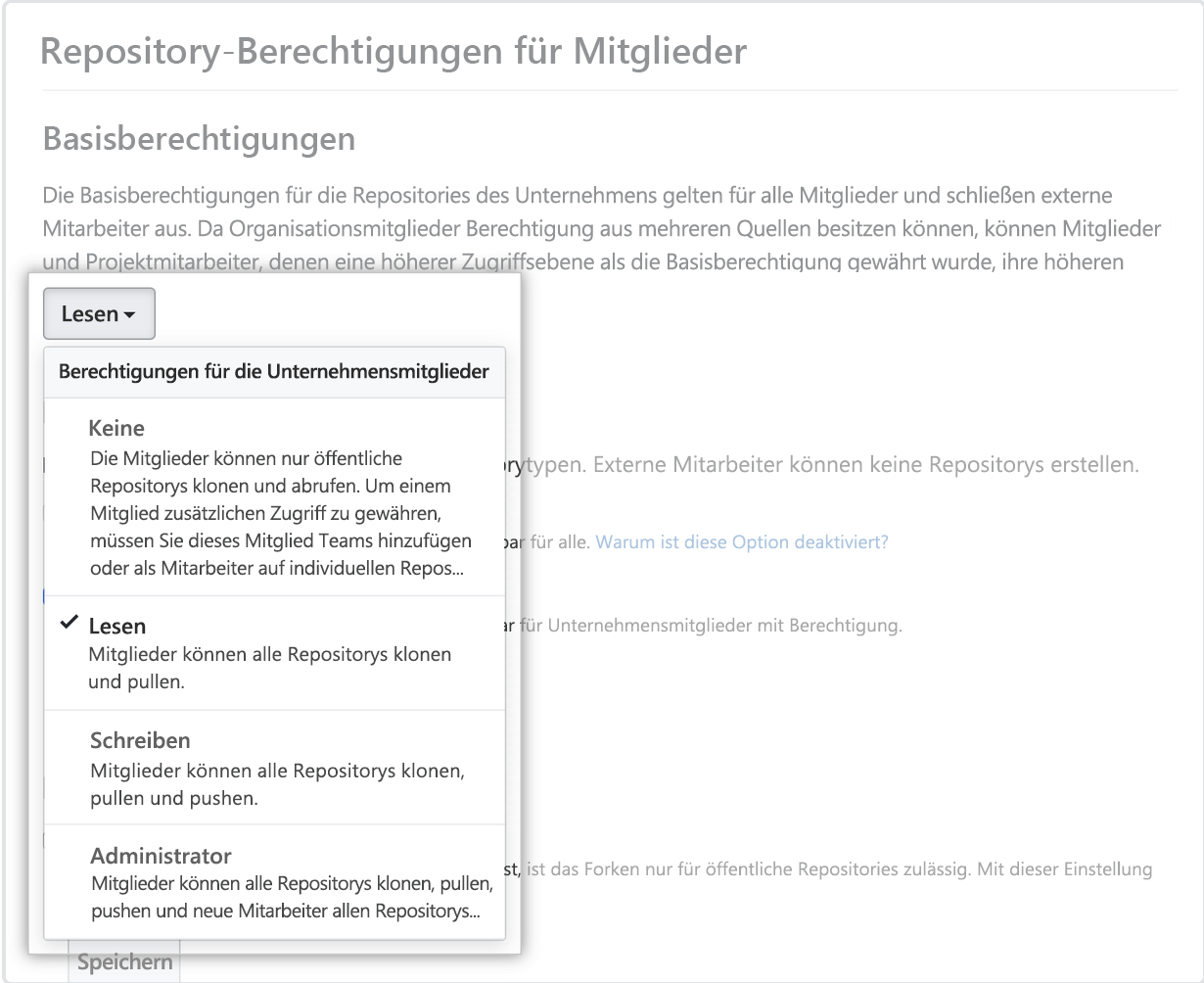Select the "Schreiben" permission level
Viewport: 1204px width, 983px height.
pos(140,741)
